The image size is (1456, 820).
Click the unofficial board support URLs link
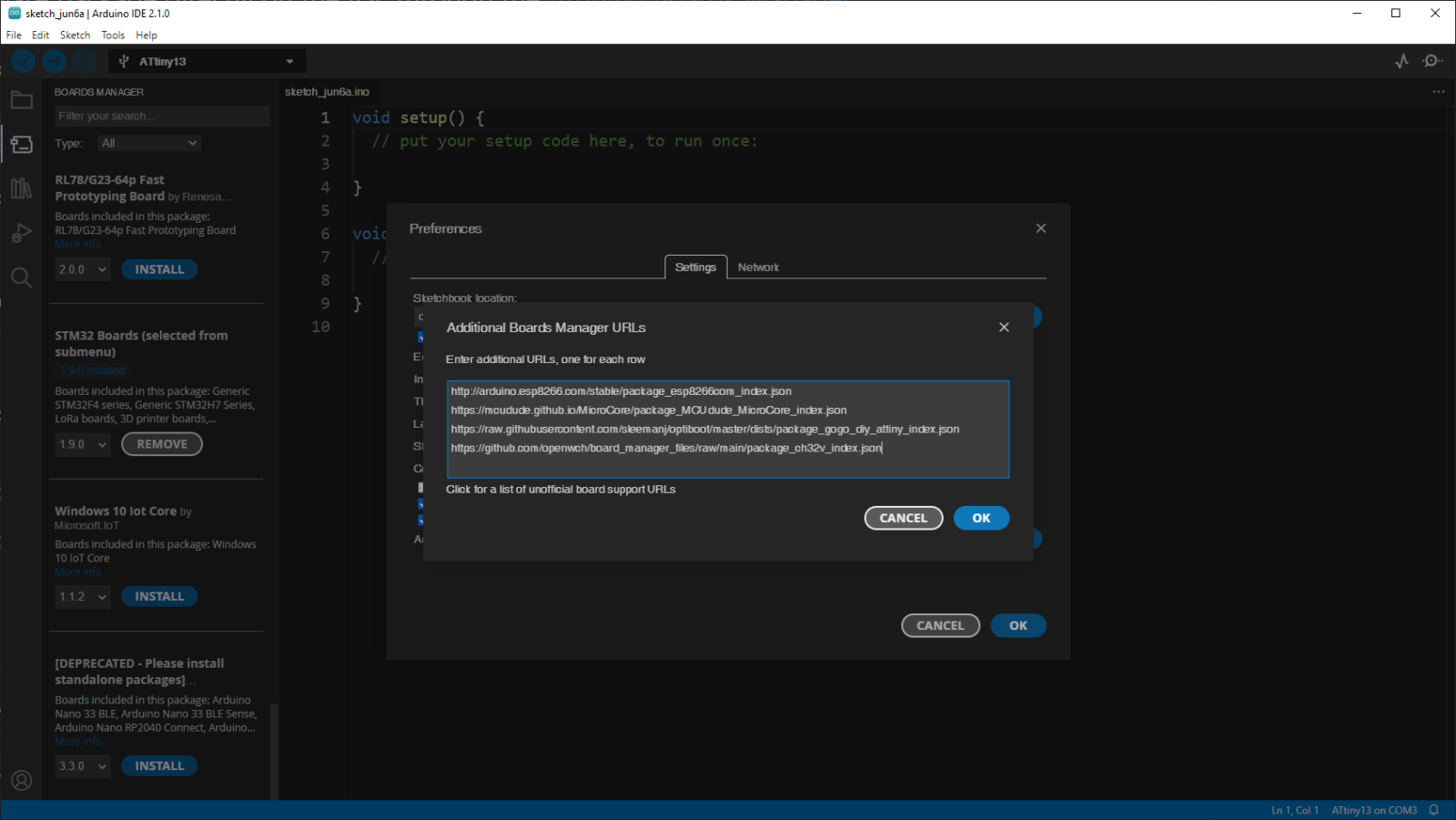click(x=561, y=489)
